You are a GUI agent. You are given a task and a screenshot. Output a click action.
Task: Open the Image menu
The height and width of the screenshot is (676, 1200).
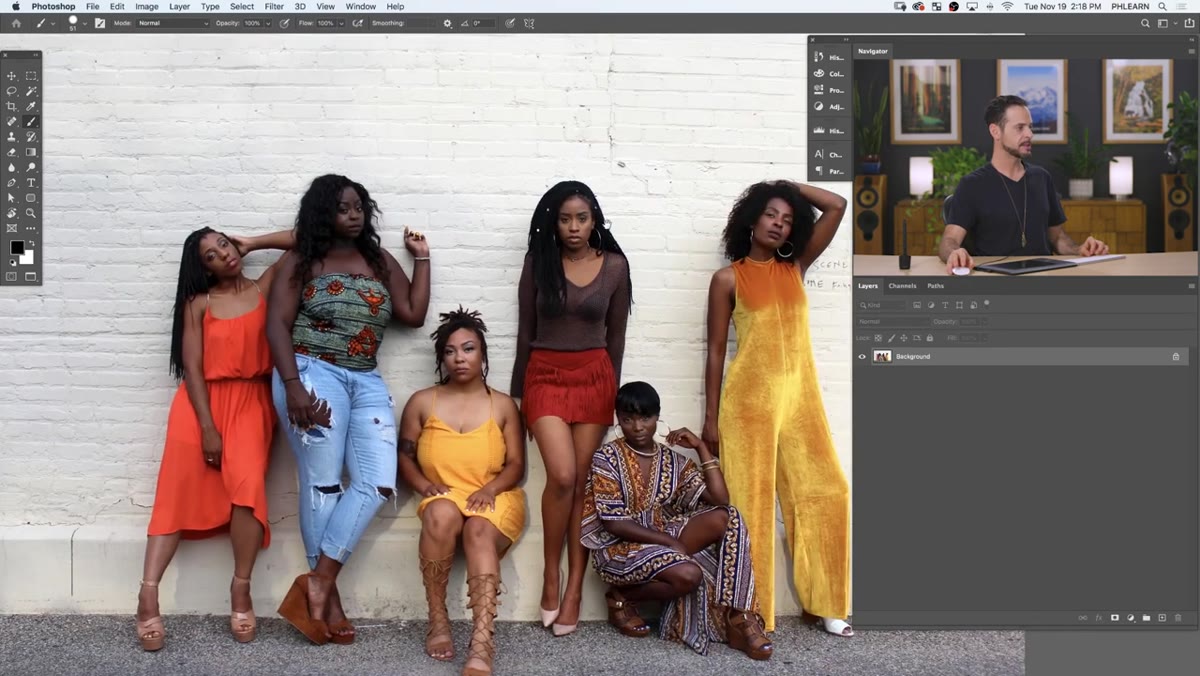147,6
